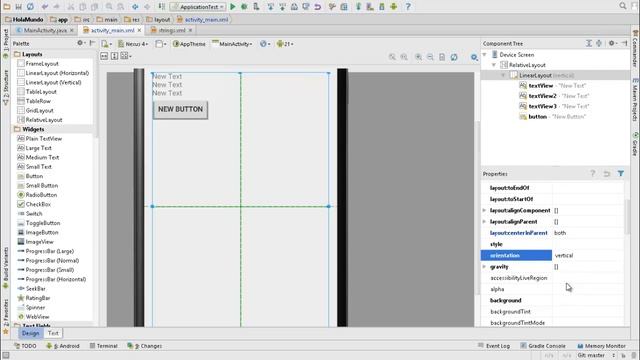Open the Event Log
This screenshot has width=640, height=360.
(x=494, y=346)
